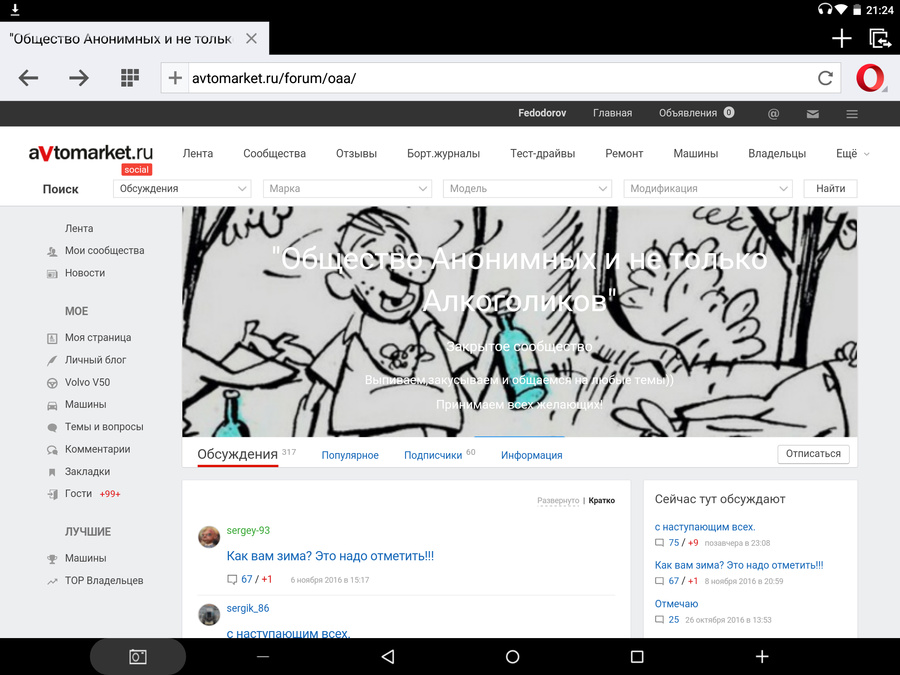
Task: Open Комментарии in the sidebar
Action: coord(98,449)
